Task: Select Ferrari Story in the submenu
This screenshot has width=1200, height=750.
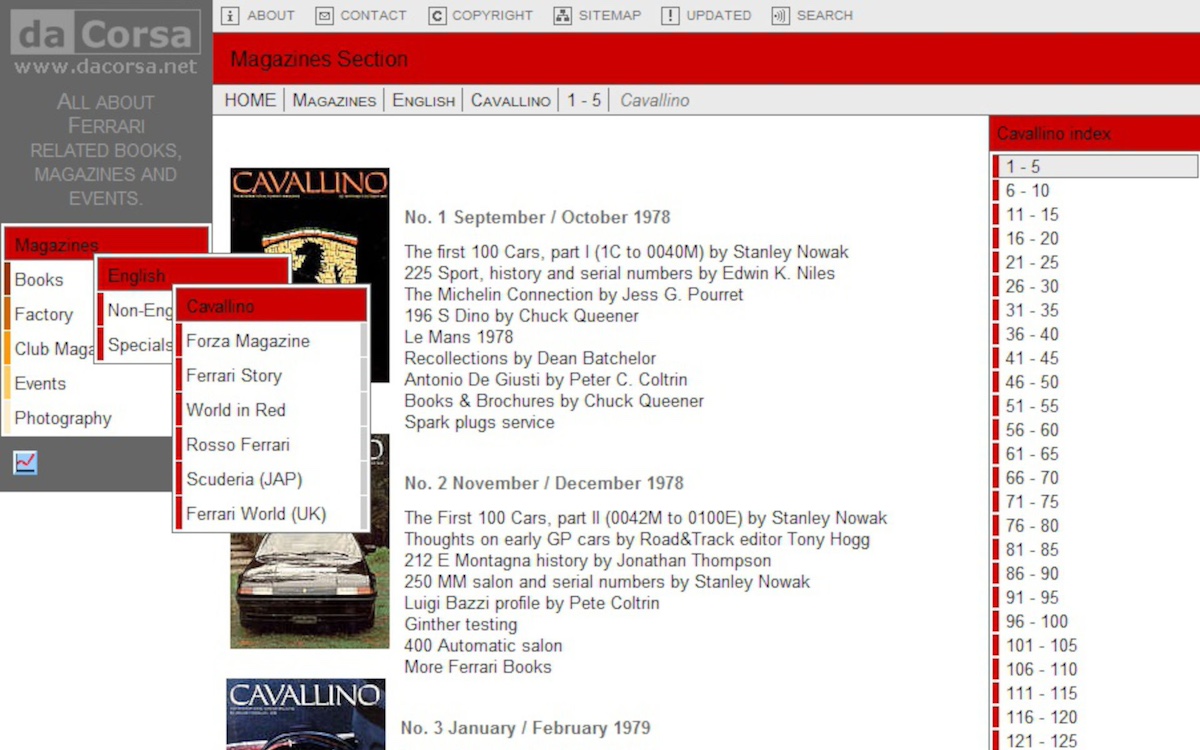Action: point(271,375)
